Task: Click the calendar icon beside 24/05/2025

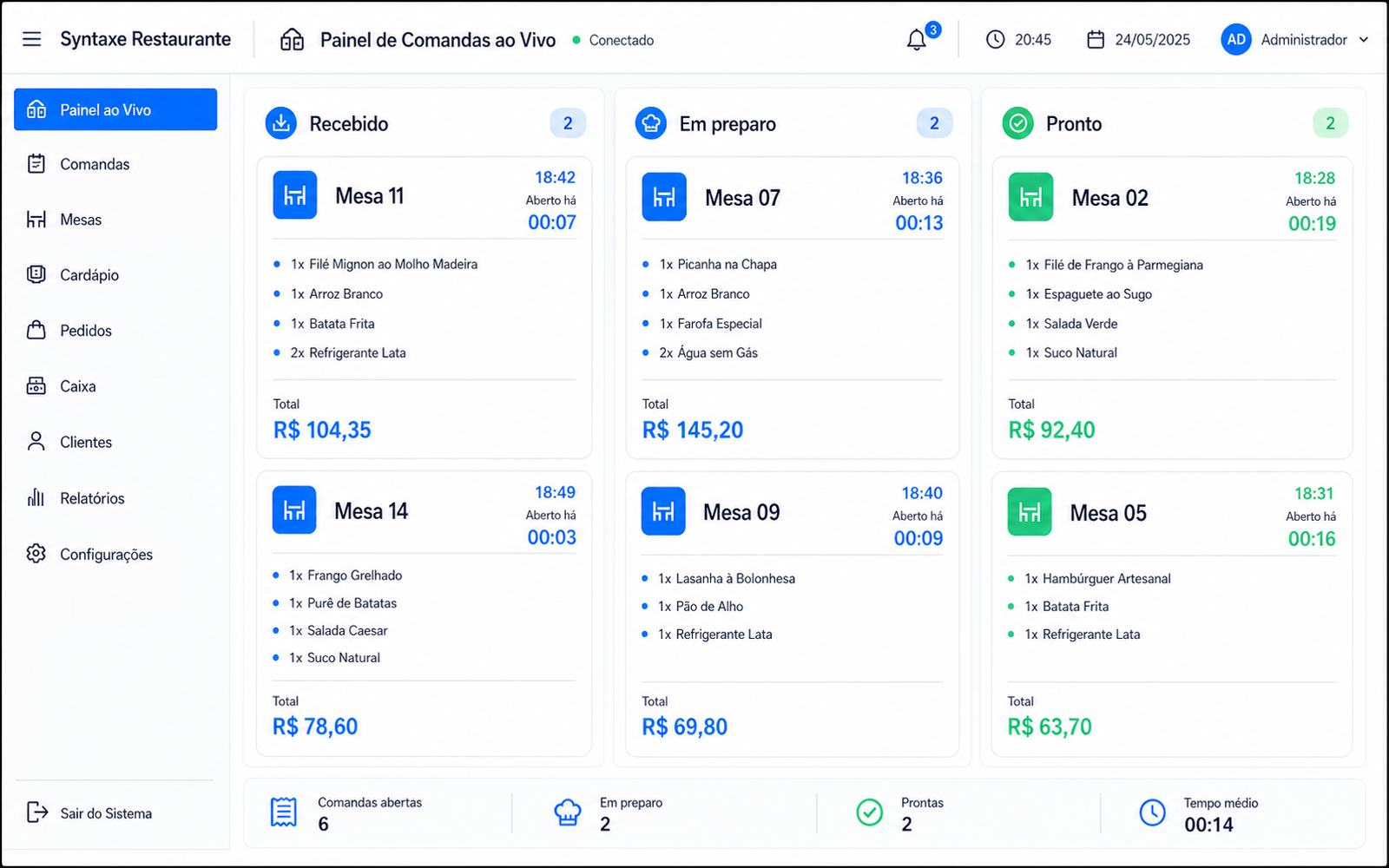Action: coord(1096,40)
